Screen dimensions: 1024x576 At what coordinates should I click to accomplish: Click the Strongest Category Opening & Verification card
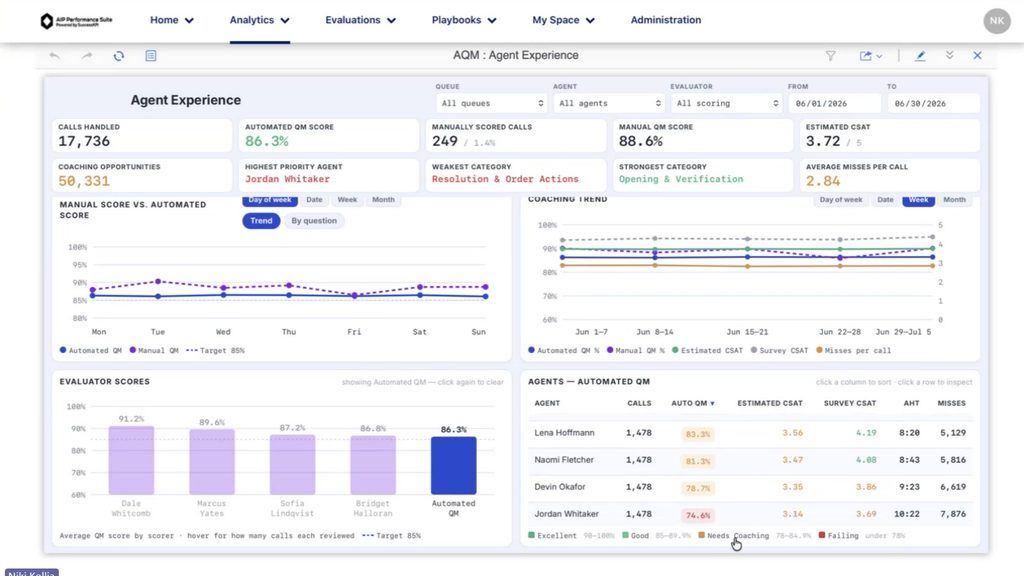703,174
